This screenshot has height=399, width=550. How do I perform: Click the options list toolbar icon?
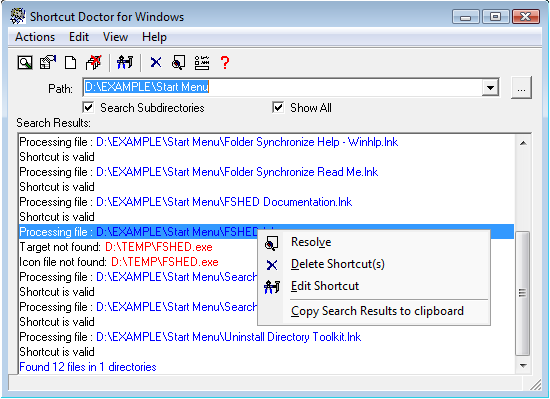click(x=202, y=63)
